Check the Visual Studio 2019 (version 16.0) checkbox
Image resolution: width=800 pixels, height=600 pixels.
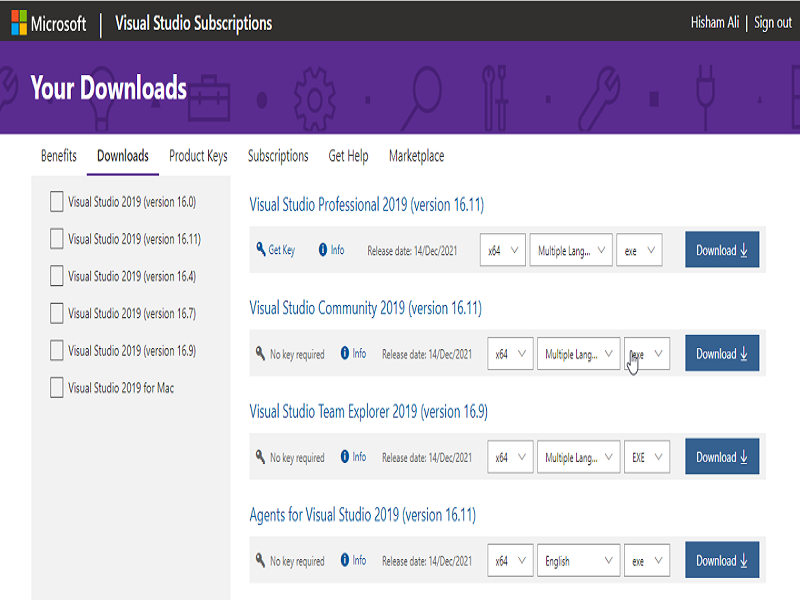pos(56,202)
